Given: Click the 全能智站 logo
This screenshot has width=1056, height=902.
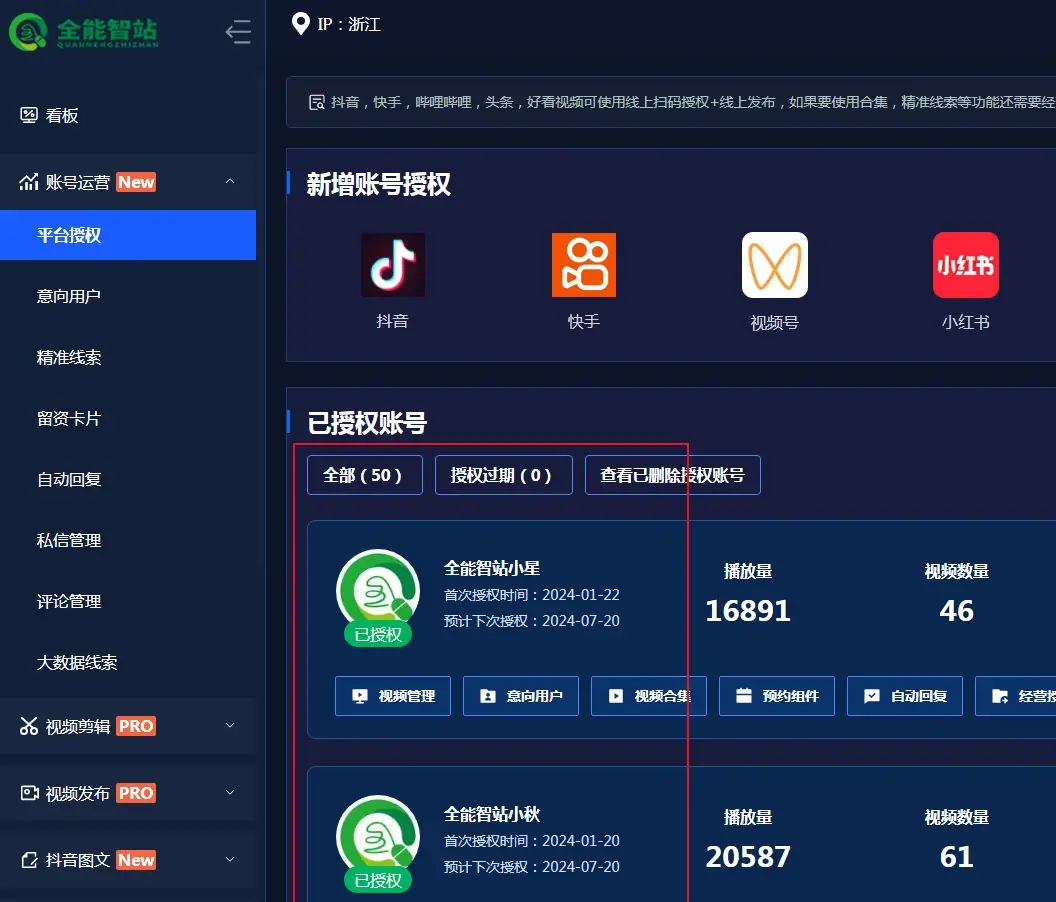Looking at the screenshot, I should click(84, 31).
